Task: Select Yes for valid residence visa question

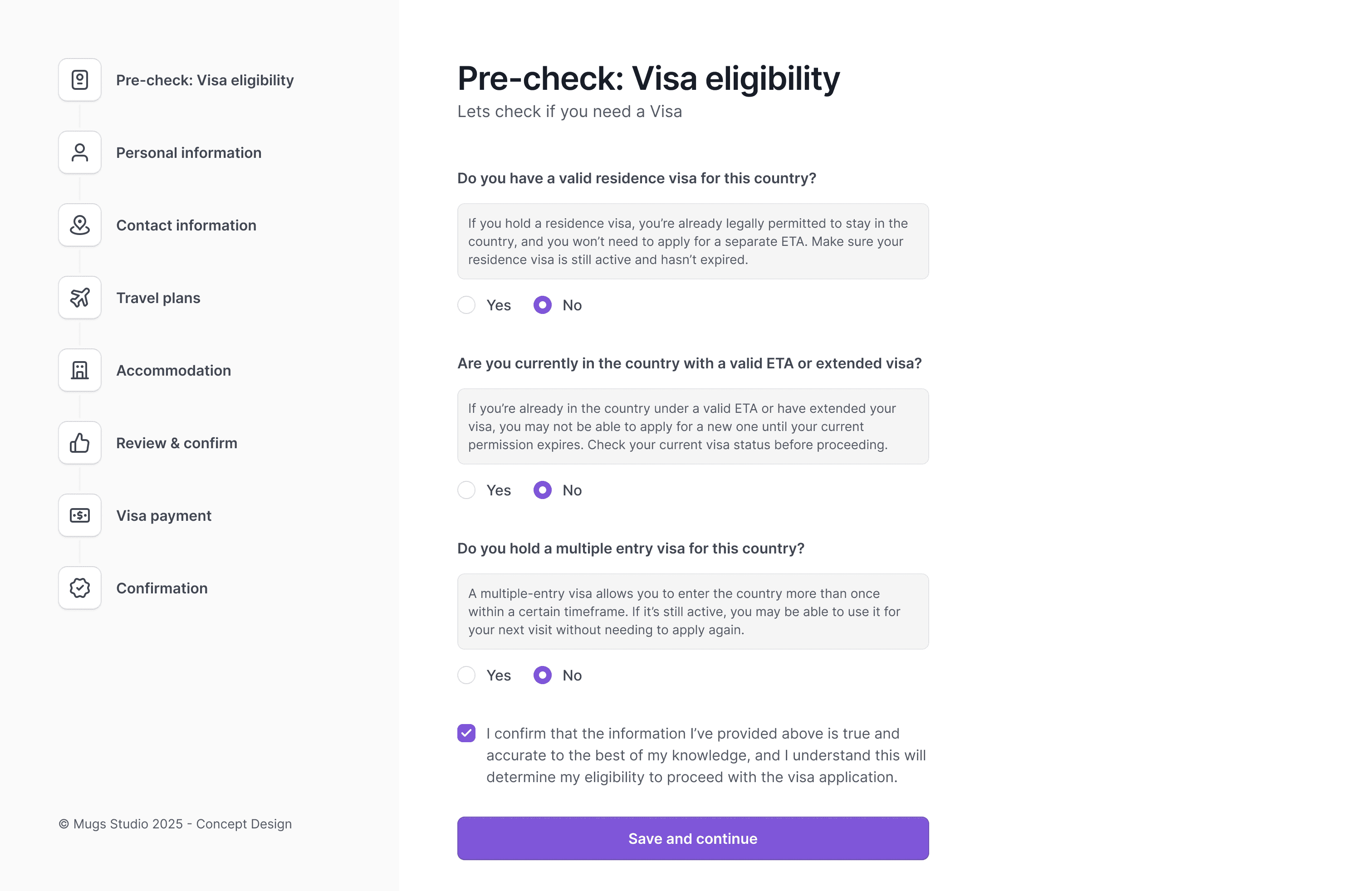Action: coord(466,305)
